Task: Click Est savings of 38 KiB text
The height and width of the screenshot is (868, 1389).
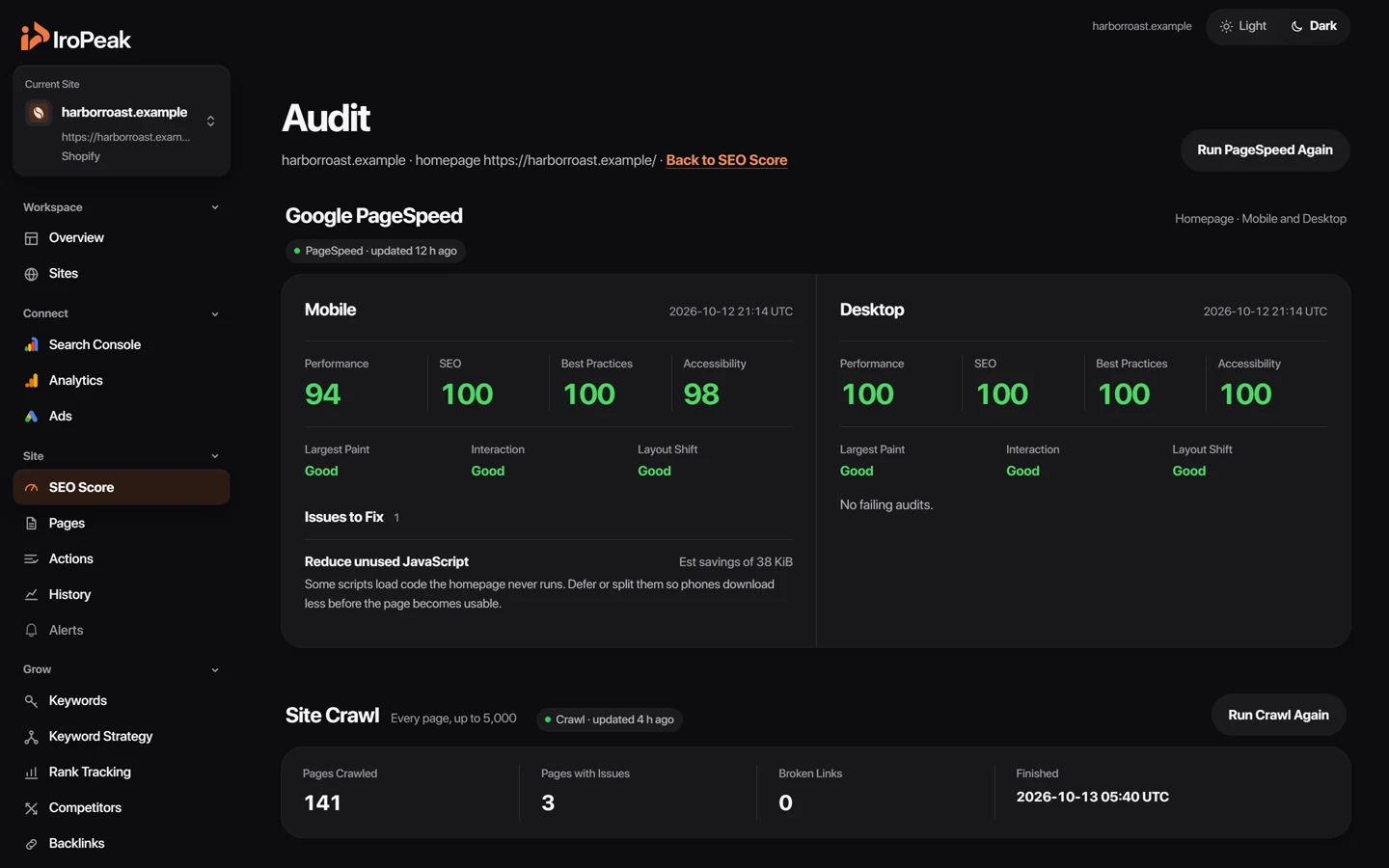Action: [736, 562]
